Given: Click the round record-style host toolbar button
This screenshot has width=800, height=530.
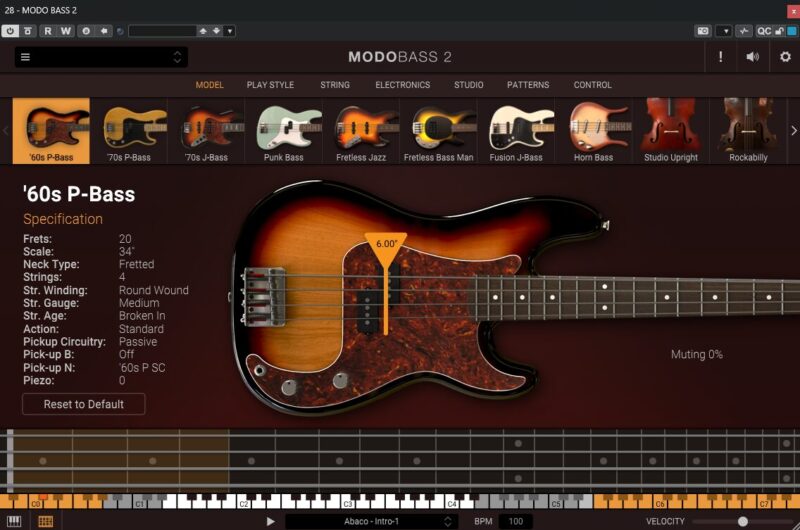Looking at the screenshot, I should (86, 31).
